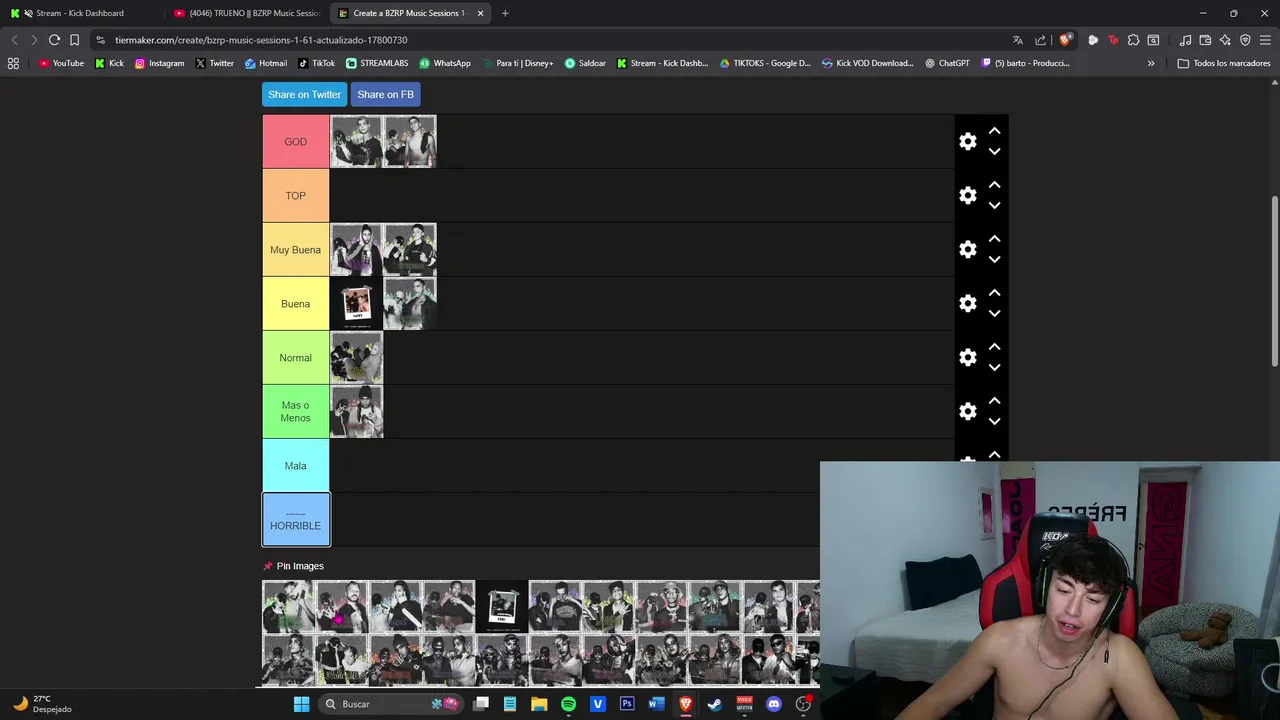This screenshot has height=720, width=1280.
Task: Move Muy Buena tier row up
Action: point(994,239)
